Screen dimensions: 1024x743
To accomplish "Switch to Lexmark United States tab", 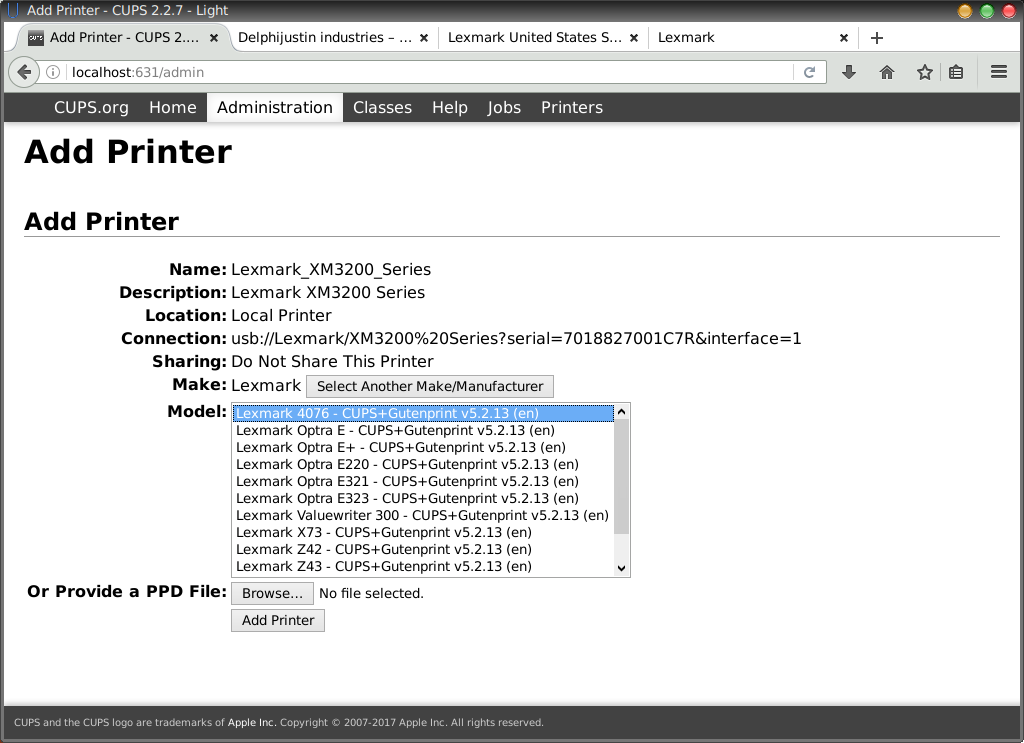I will tap(534, 38).
